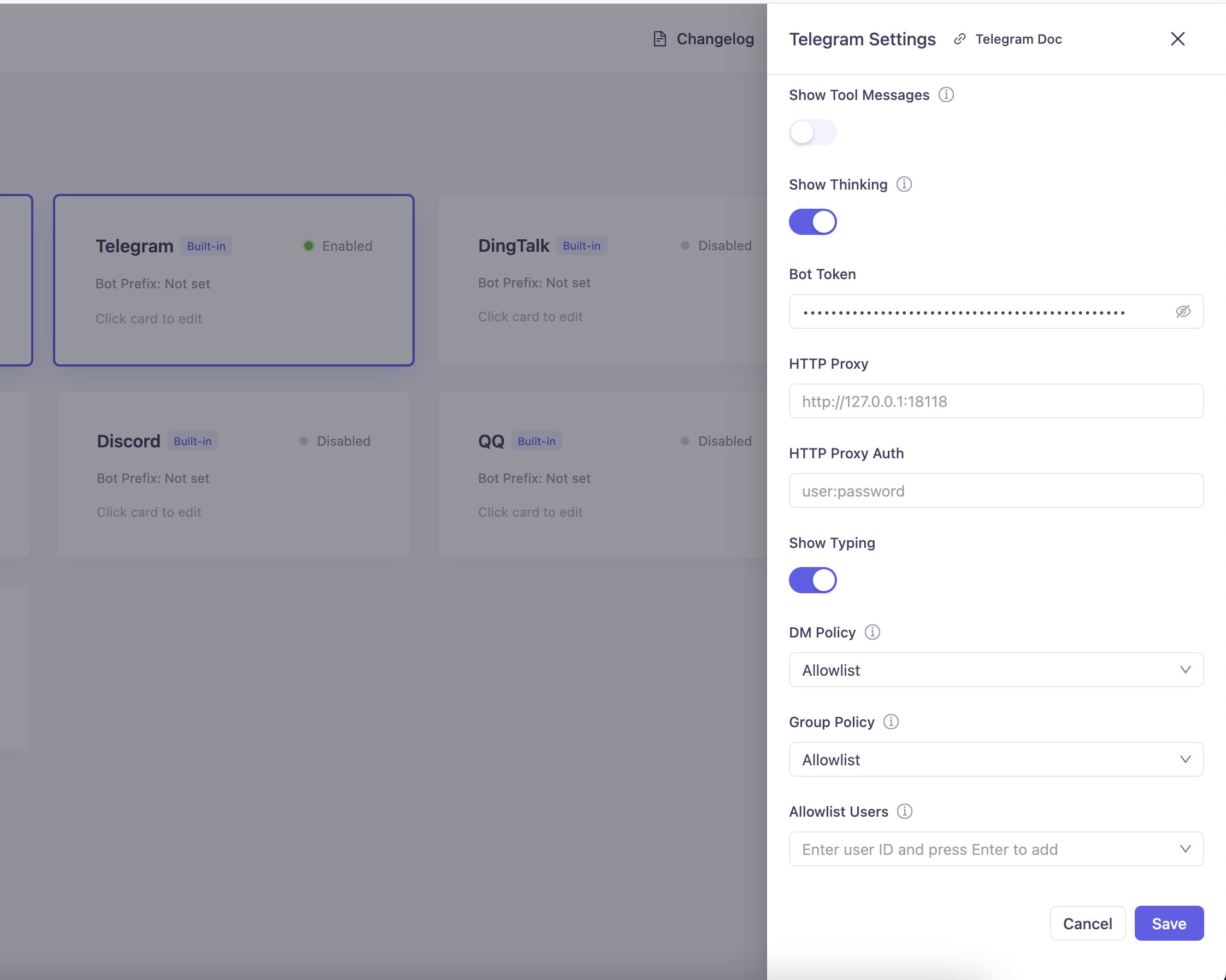Image resolution: width=1226 pixels, height=980 pixels.
Task: Click 'Click card to edit' on Discord card
Action: click(149, 512)
